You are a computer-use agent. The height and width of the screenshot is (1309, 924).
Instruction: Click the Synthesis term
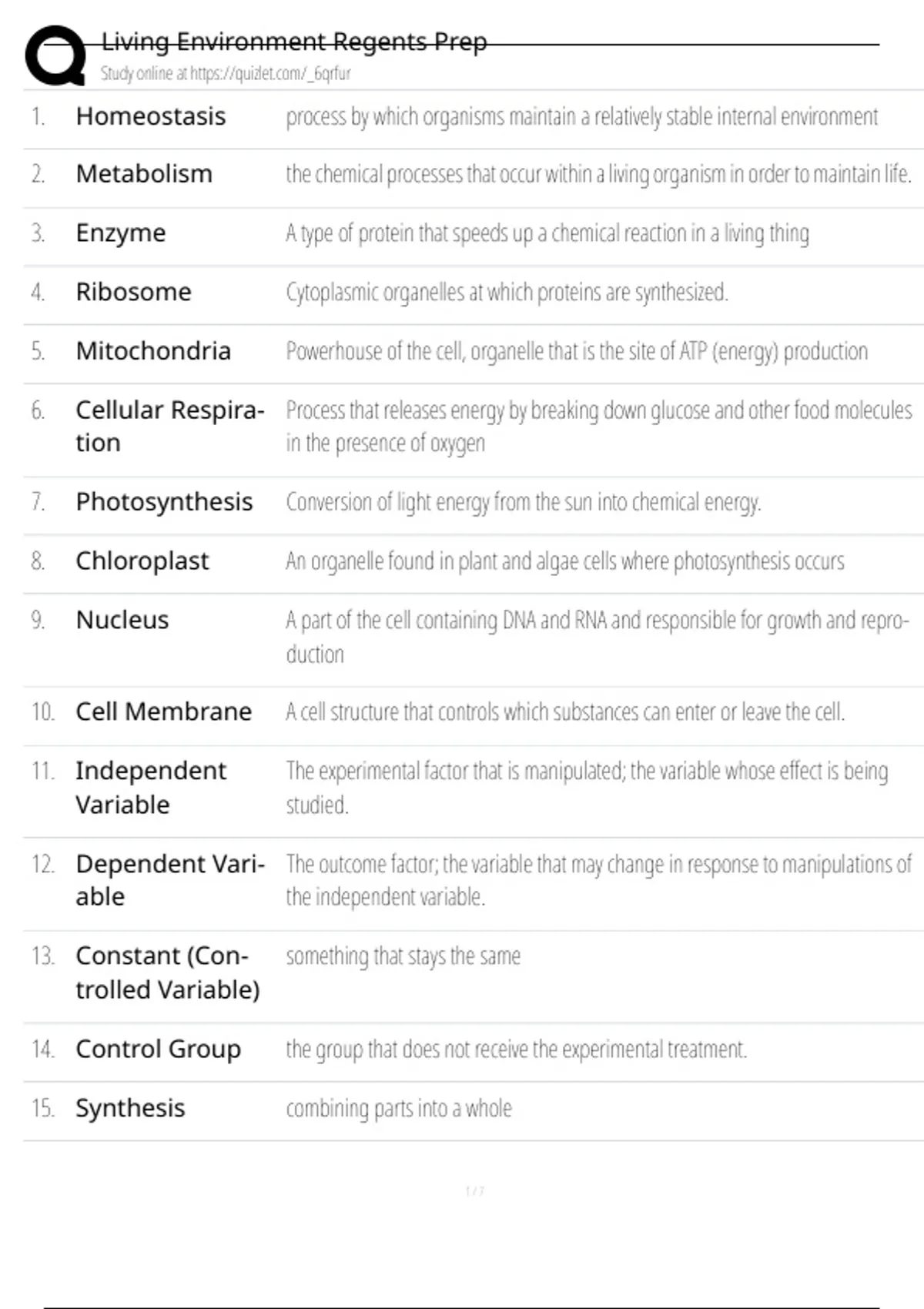(x=130, y=1108)
